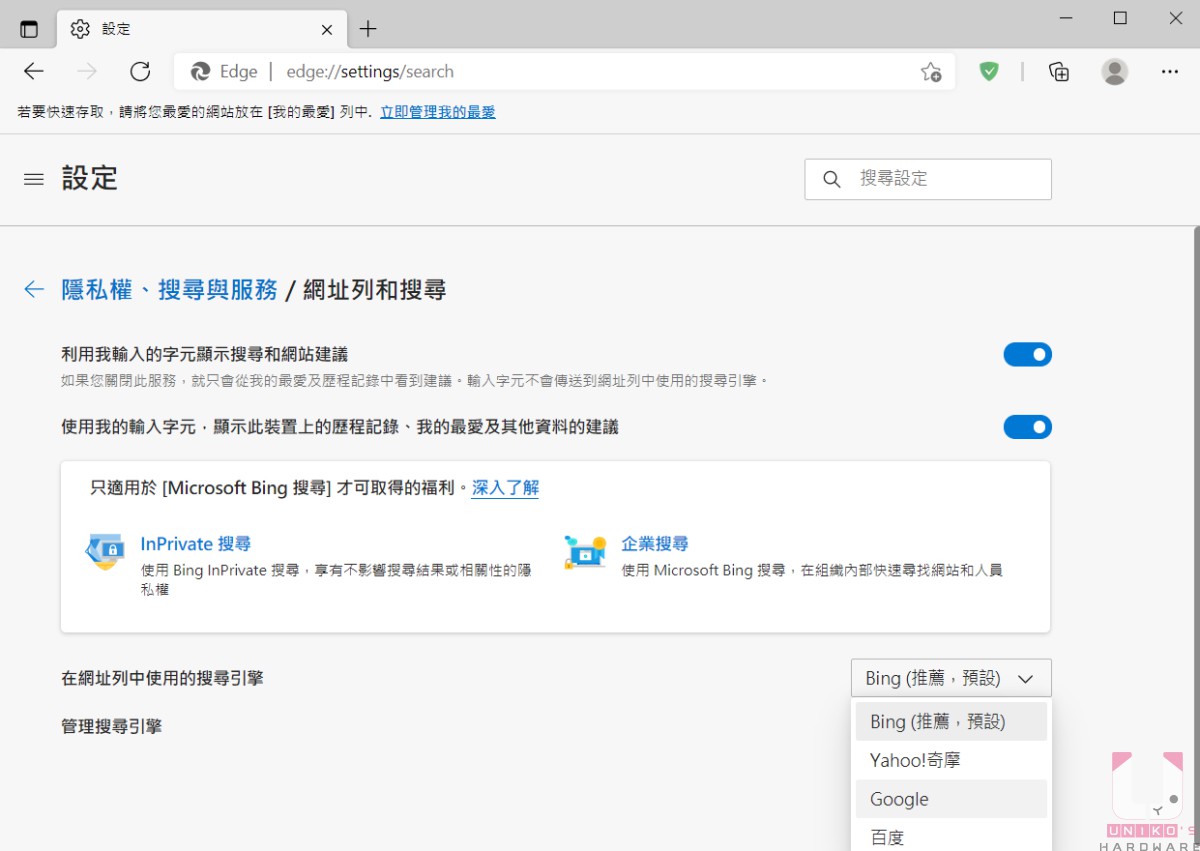Select Bing (推薦，預設) from the list
The image size is (1200, 851).
951,722
